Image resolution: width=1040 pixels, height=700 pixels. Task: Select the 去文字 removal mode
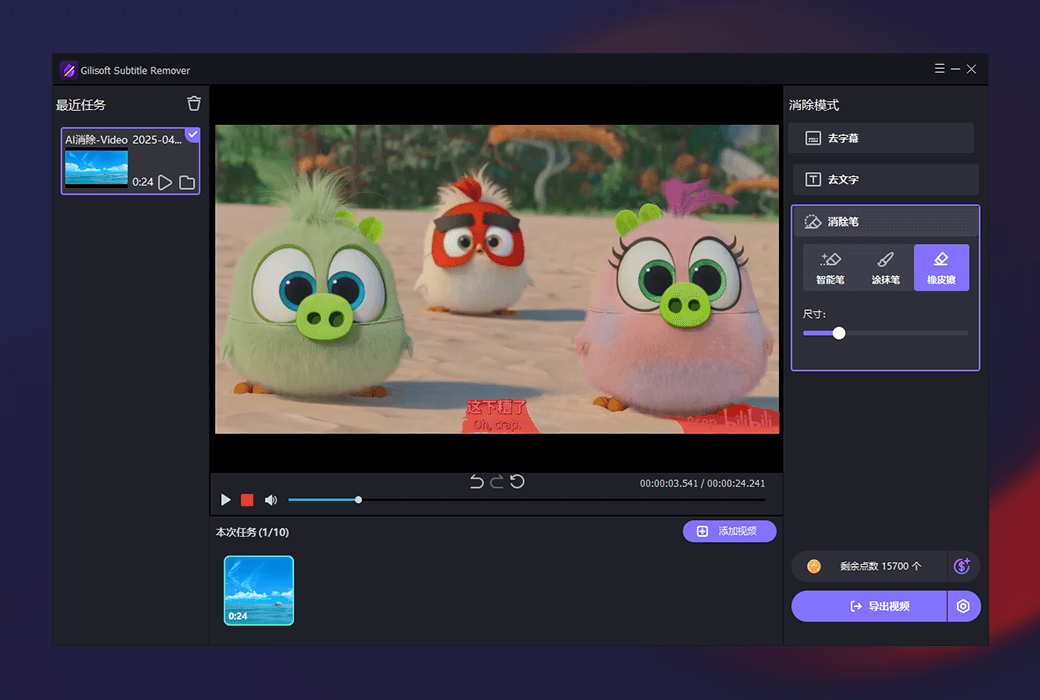coord(885,179)
